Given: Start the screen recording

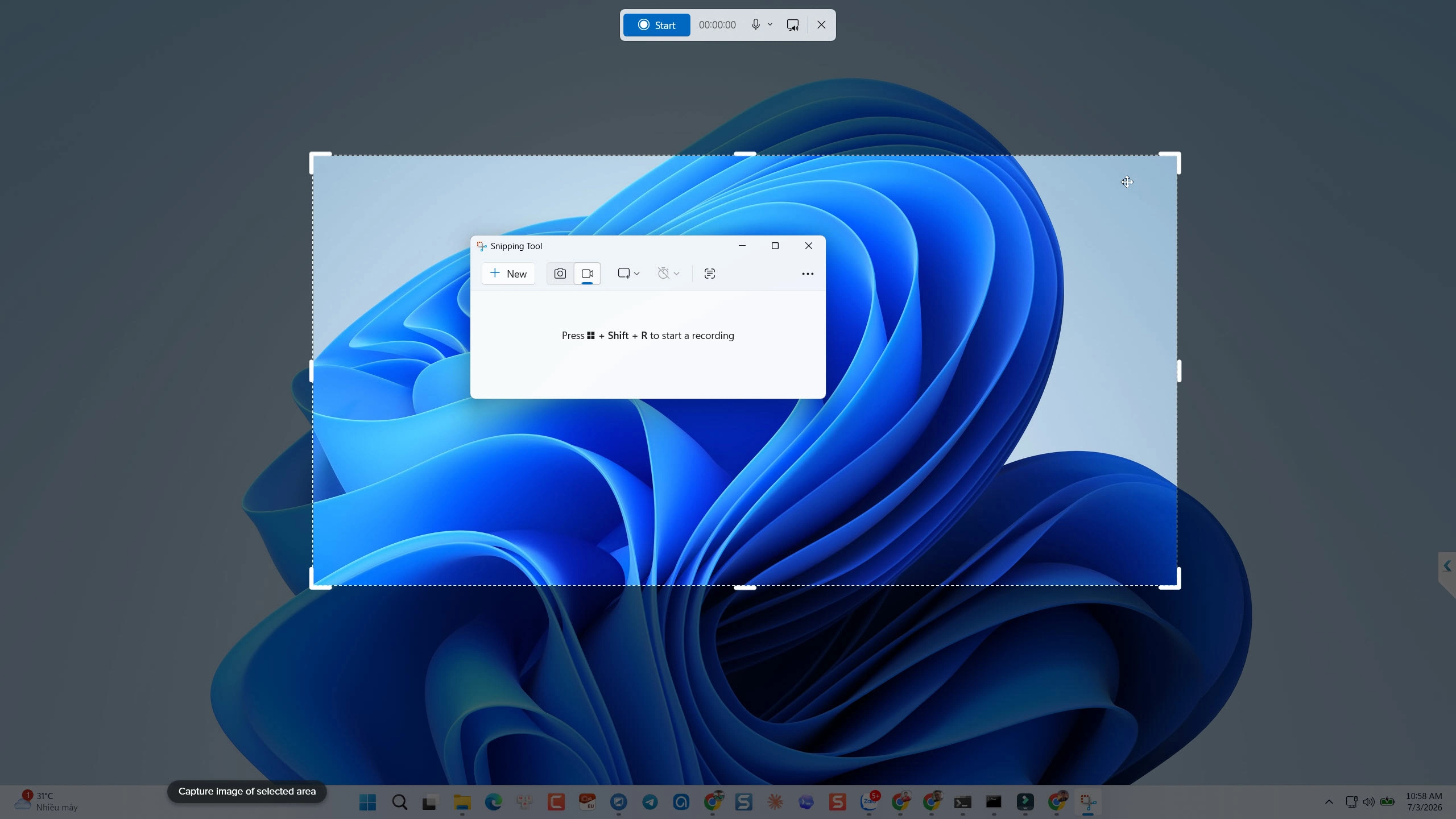Looking at the screenshot, I should click(x=656, y=25).
